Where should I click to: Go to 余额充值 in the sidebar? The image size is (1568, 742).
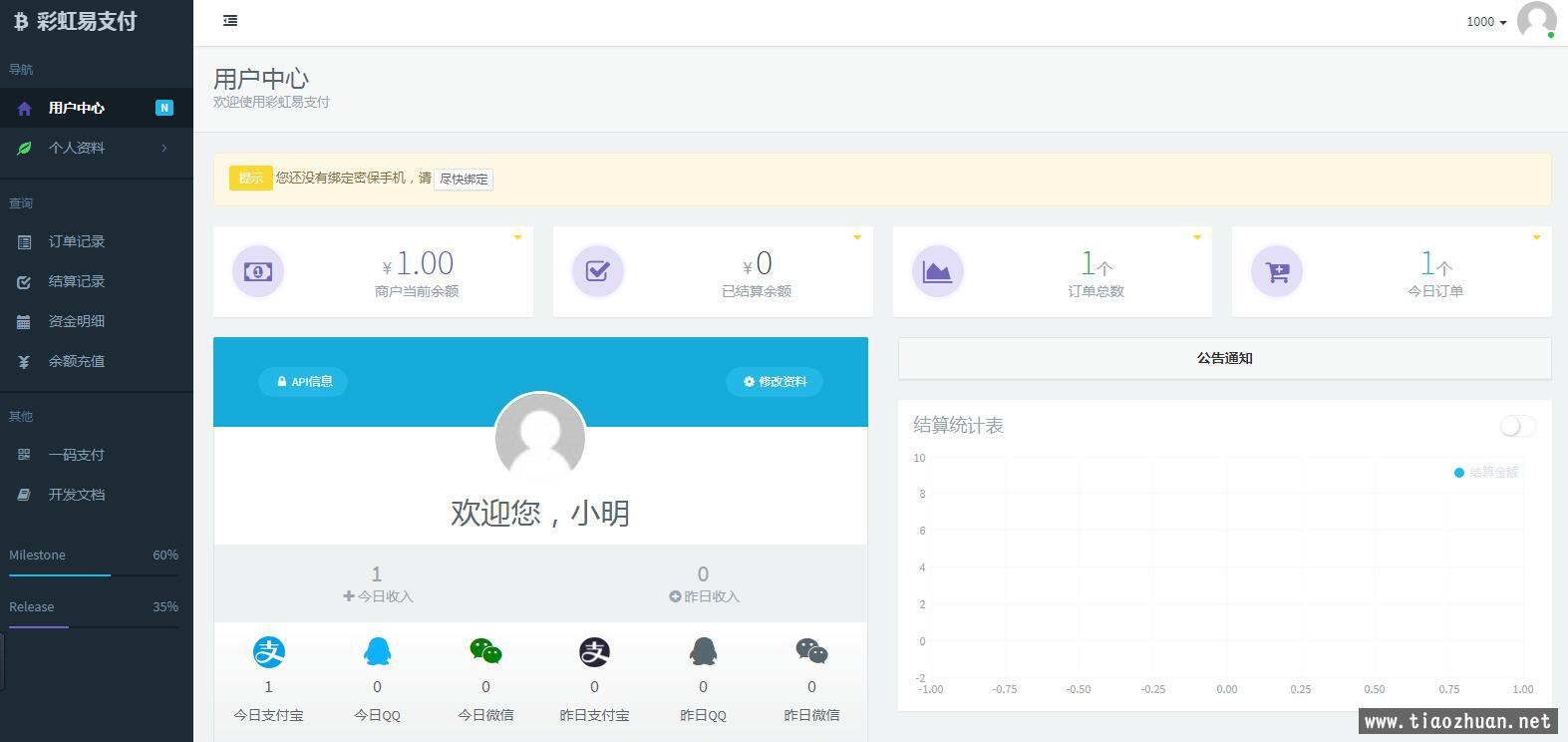[77, 361]
